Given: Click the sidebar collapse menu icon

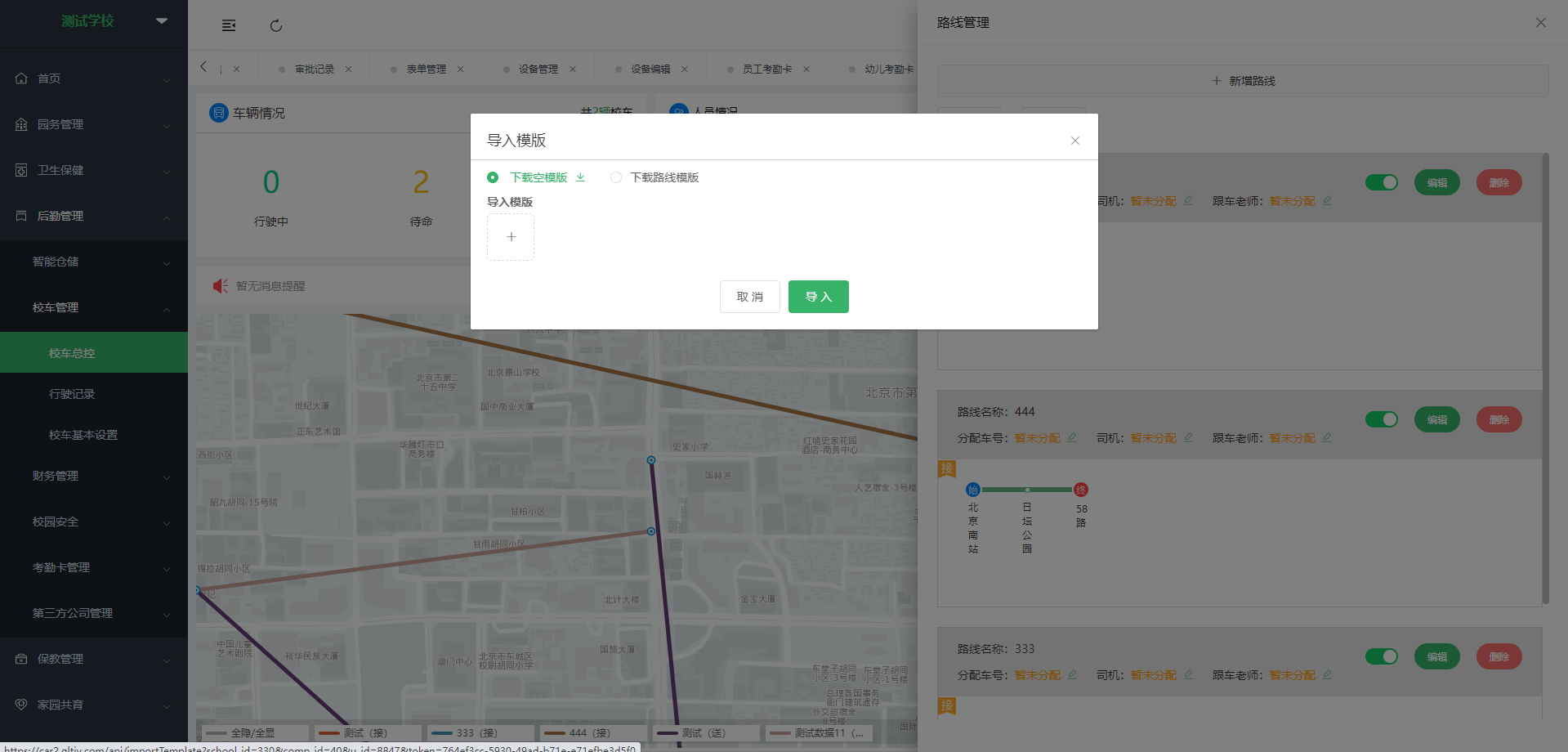Looking at the screenshot, I should 229,25.
